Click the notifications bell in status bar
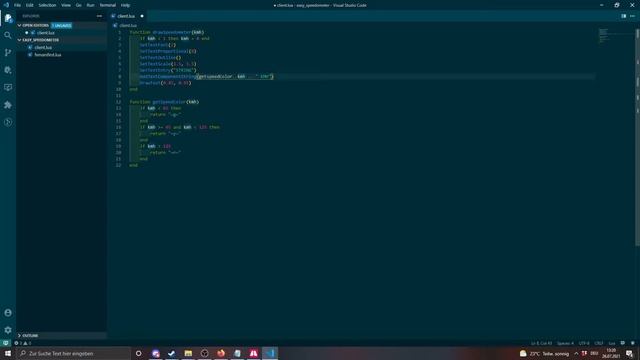Screen dimensions: 640x360 [x=633, y=343]
